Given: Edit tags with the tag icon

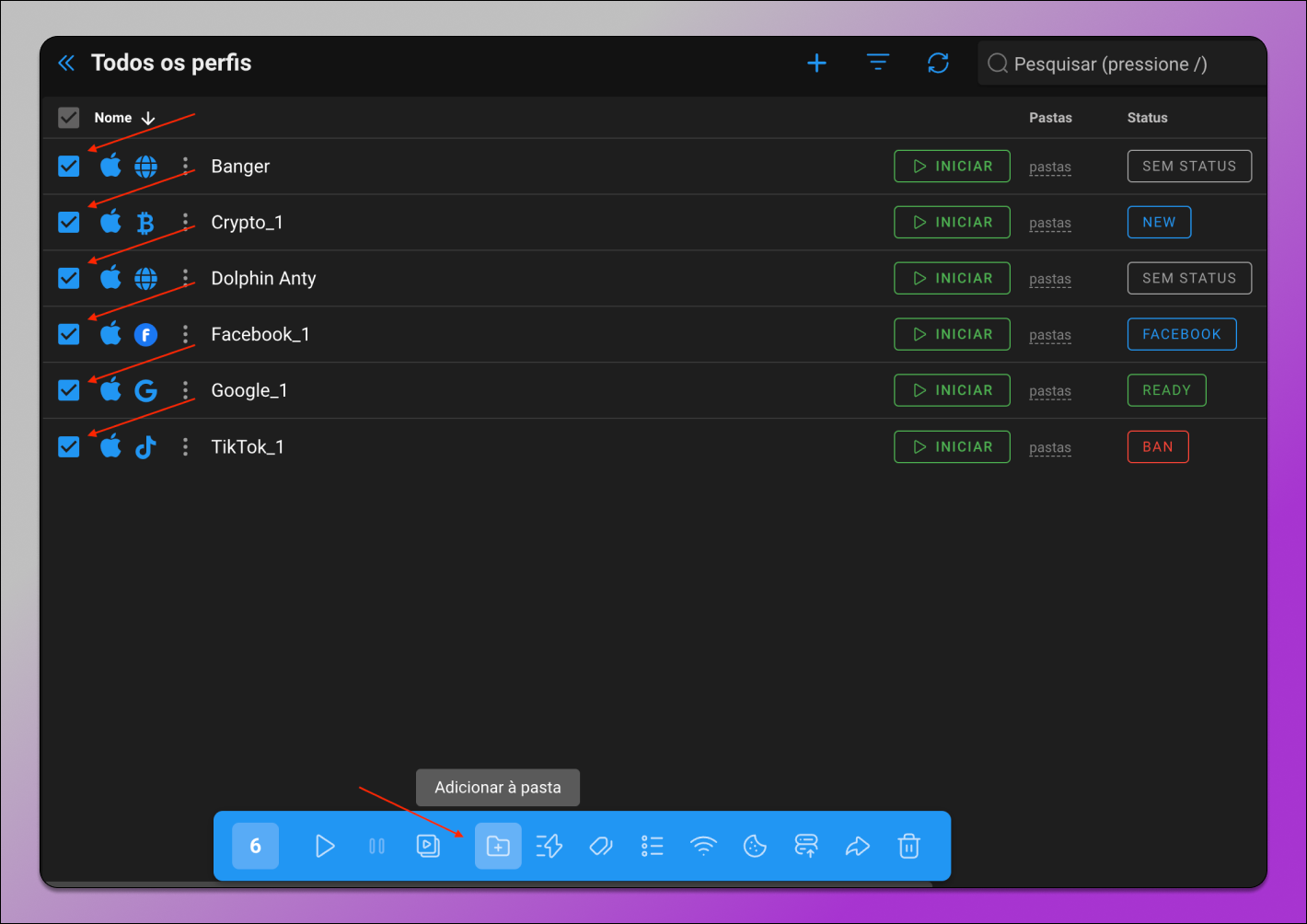Looking at the screenshot, I should 601,846.
